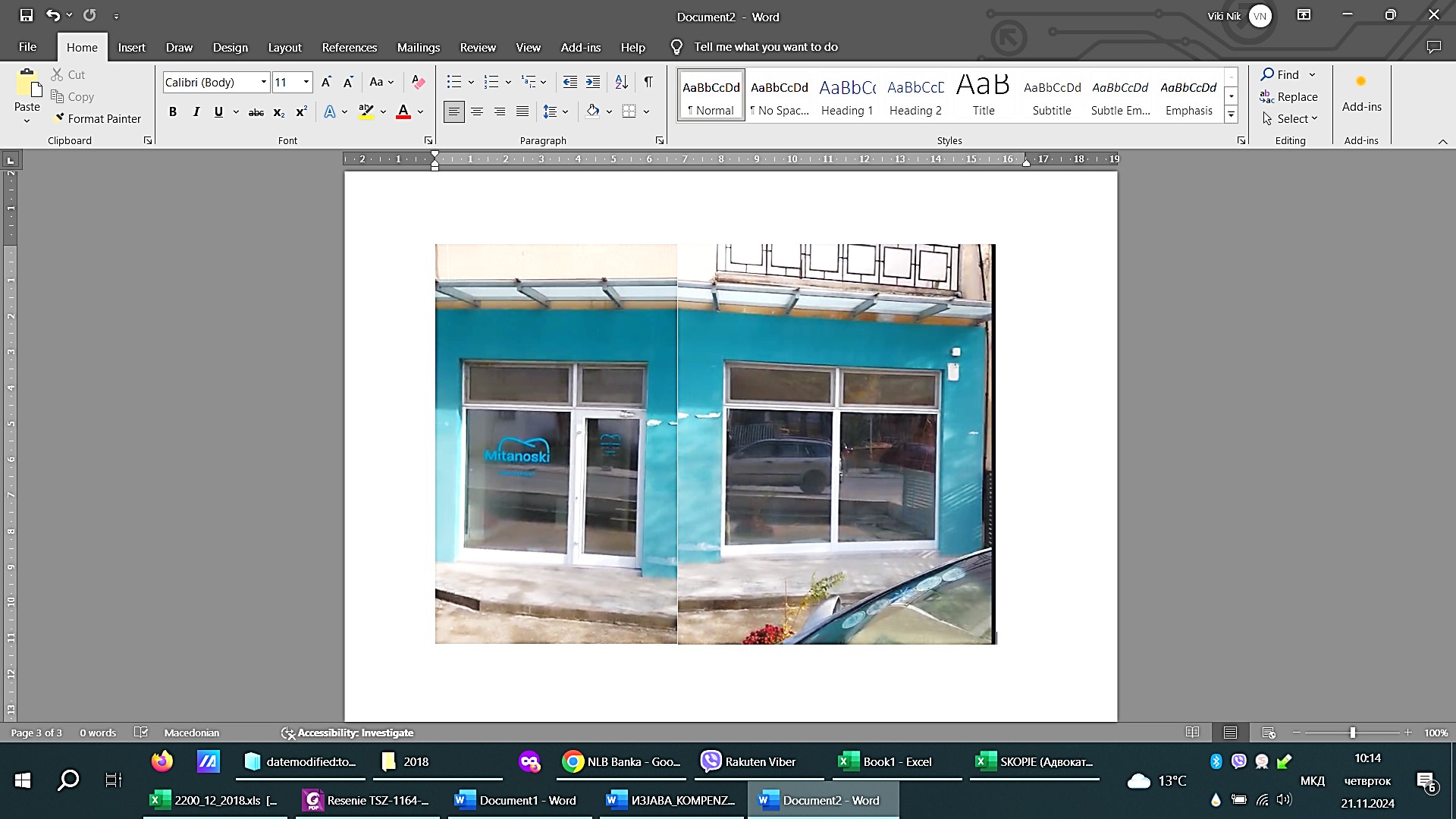Image resolution: width=1456 pixels, height=819 pixels.
Task: Apply Title style
Action: (984, 96)
